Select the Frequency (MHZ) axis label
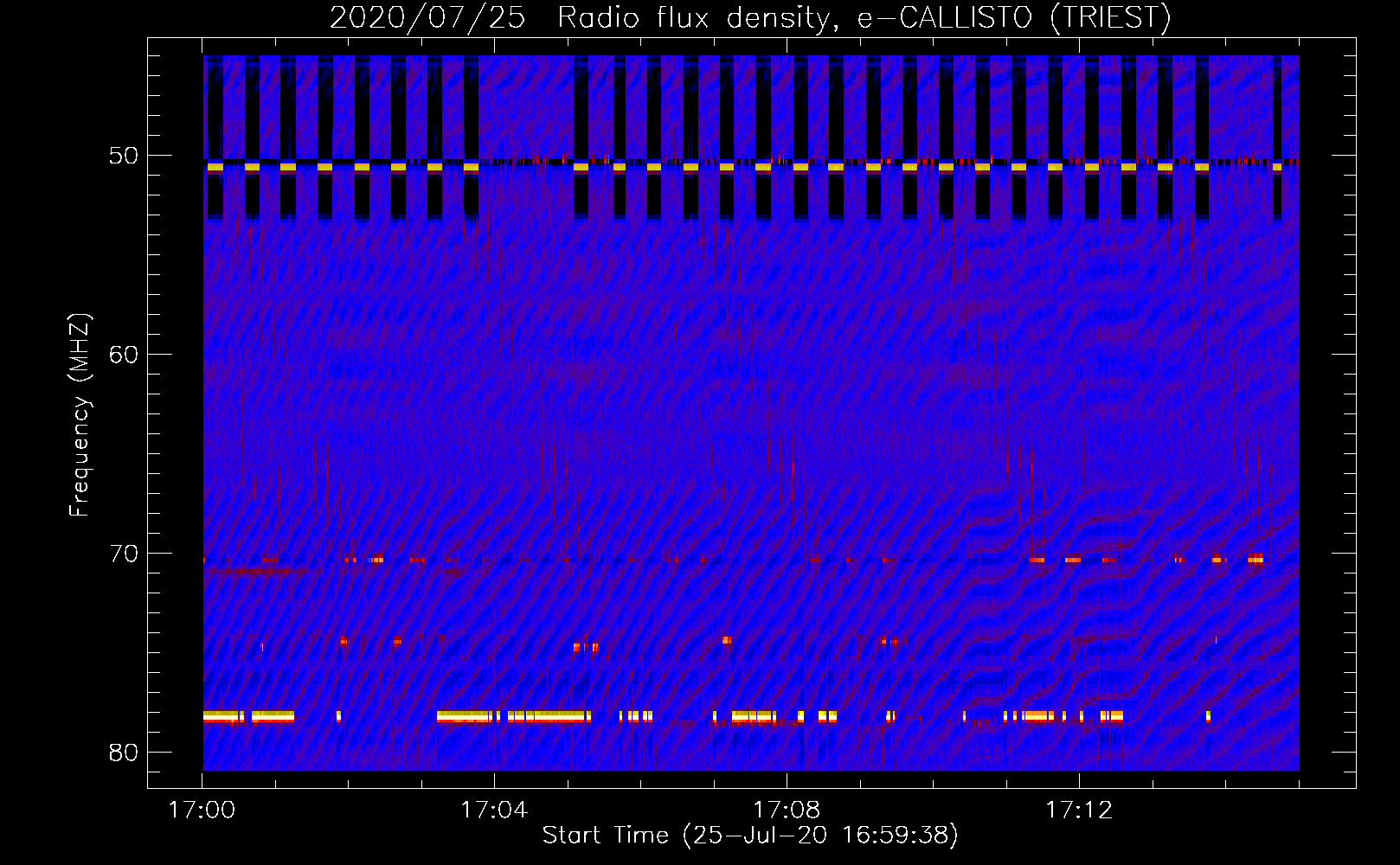This screenshot has width=1400, height=865. click(x=80, y=415)
